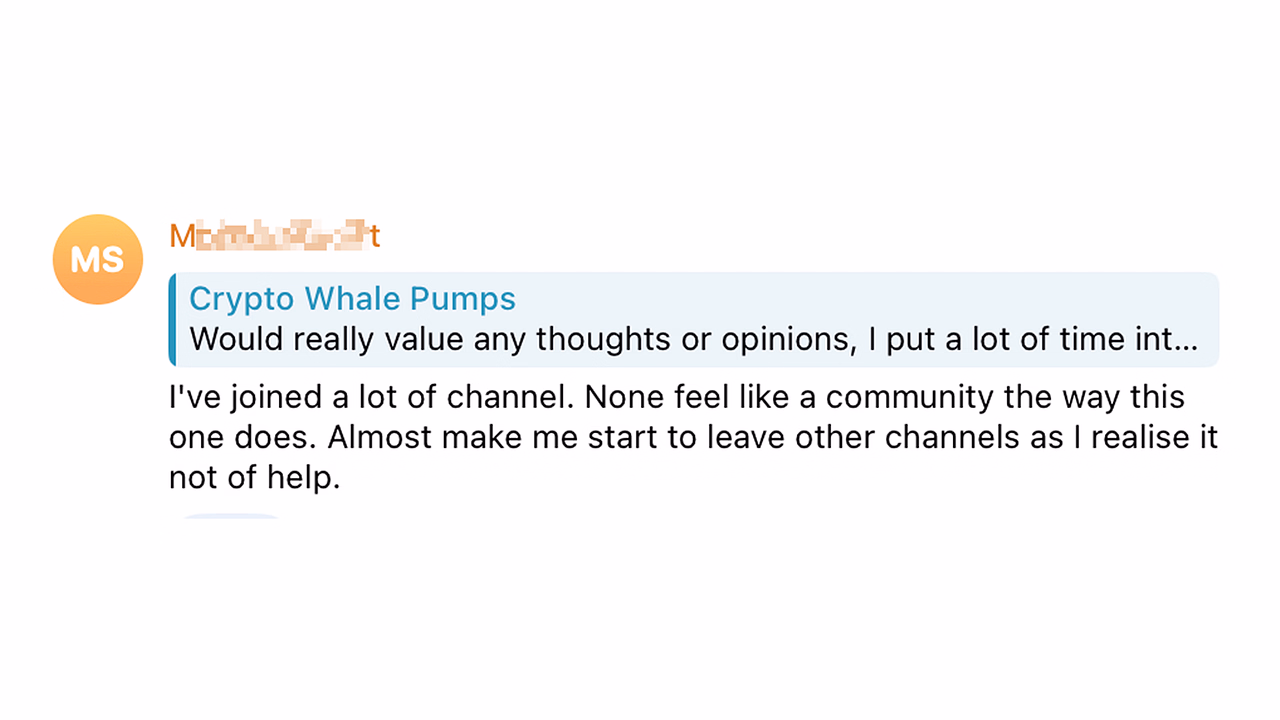Viewport: 1280px width, 720px height.
Task: Click the blue vertical bar of the quote
Action: pyautogui.click(x=172, y=319)
